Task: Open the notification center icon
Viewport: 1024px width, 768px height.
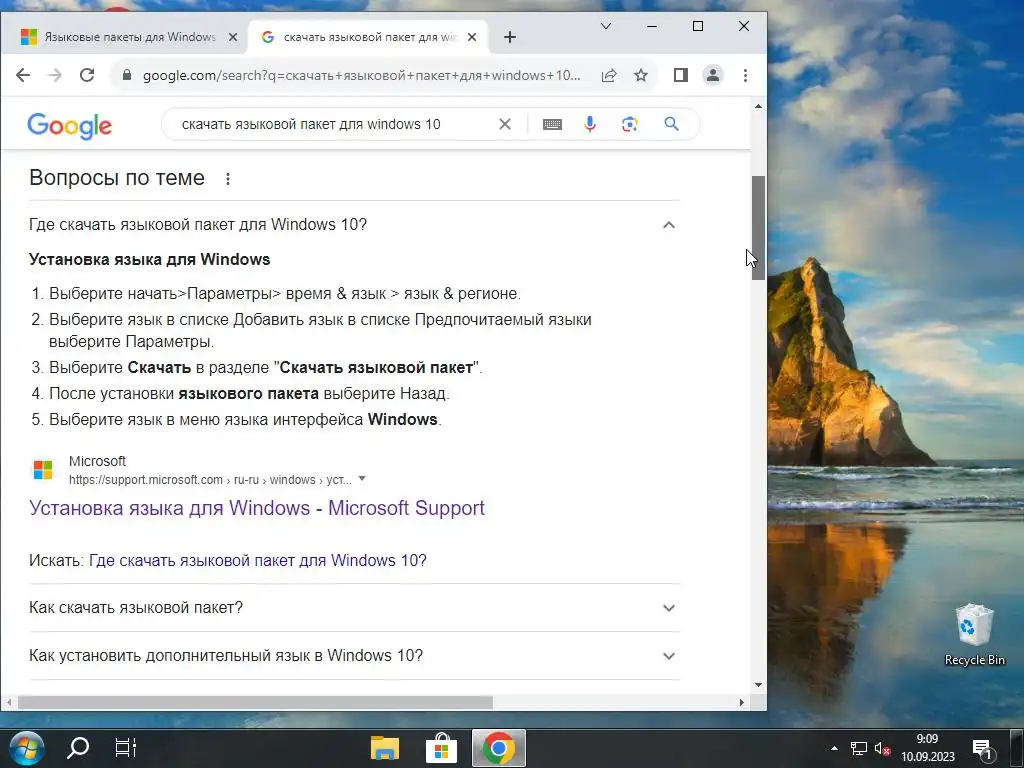Action: pos(982,748)
